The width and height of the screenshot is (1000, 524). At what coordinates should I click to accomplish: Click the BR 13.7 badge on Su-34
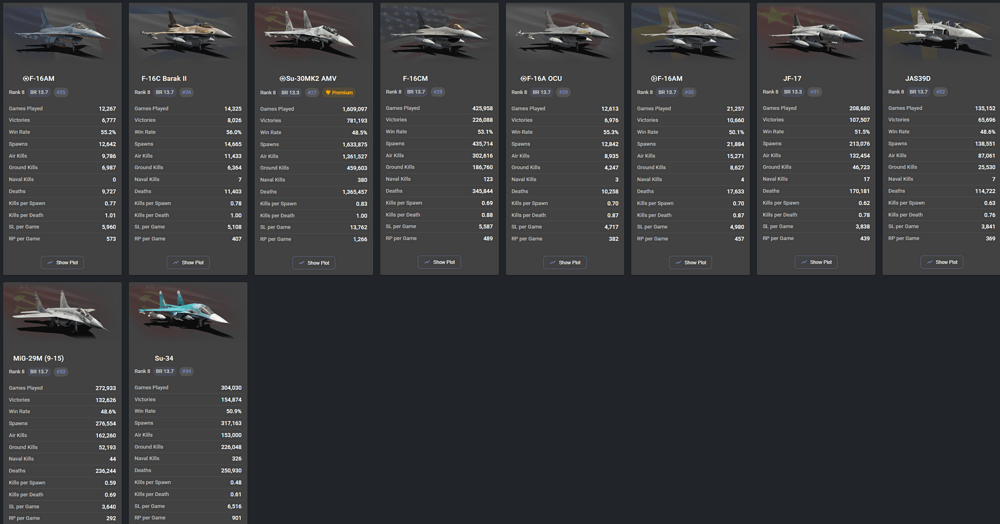165,371
